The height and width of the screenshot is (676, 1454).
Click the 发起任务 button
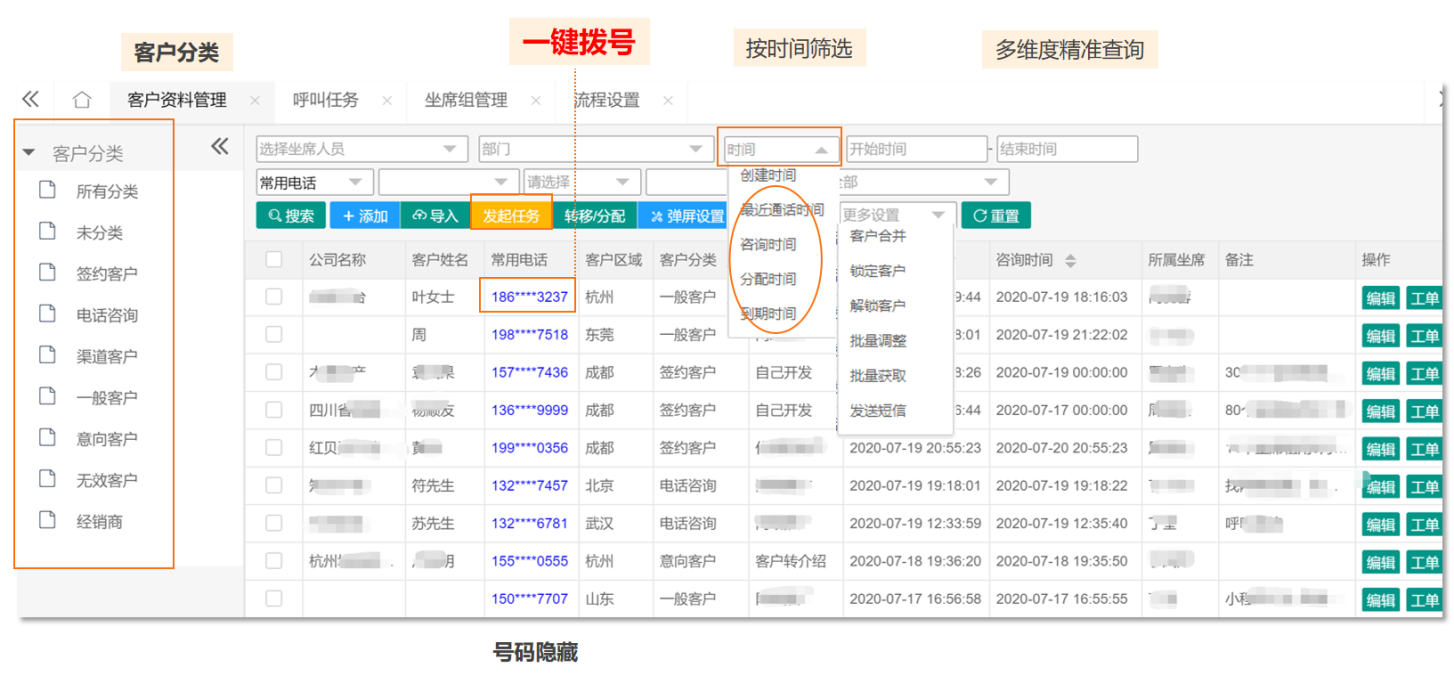[511, 215]
